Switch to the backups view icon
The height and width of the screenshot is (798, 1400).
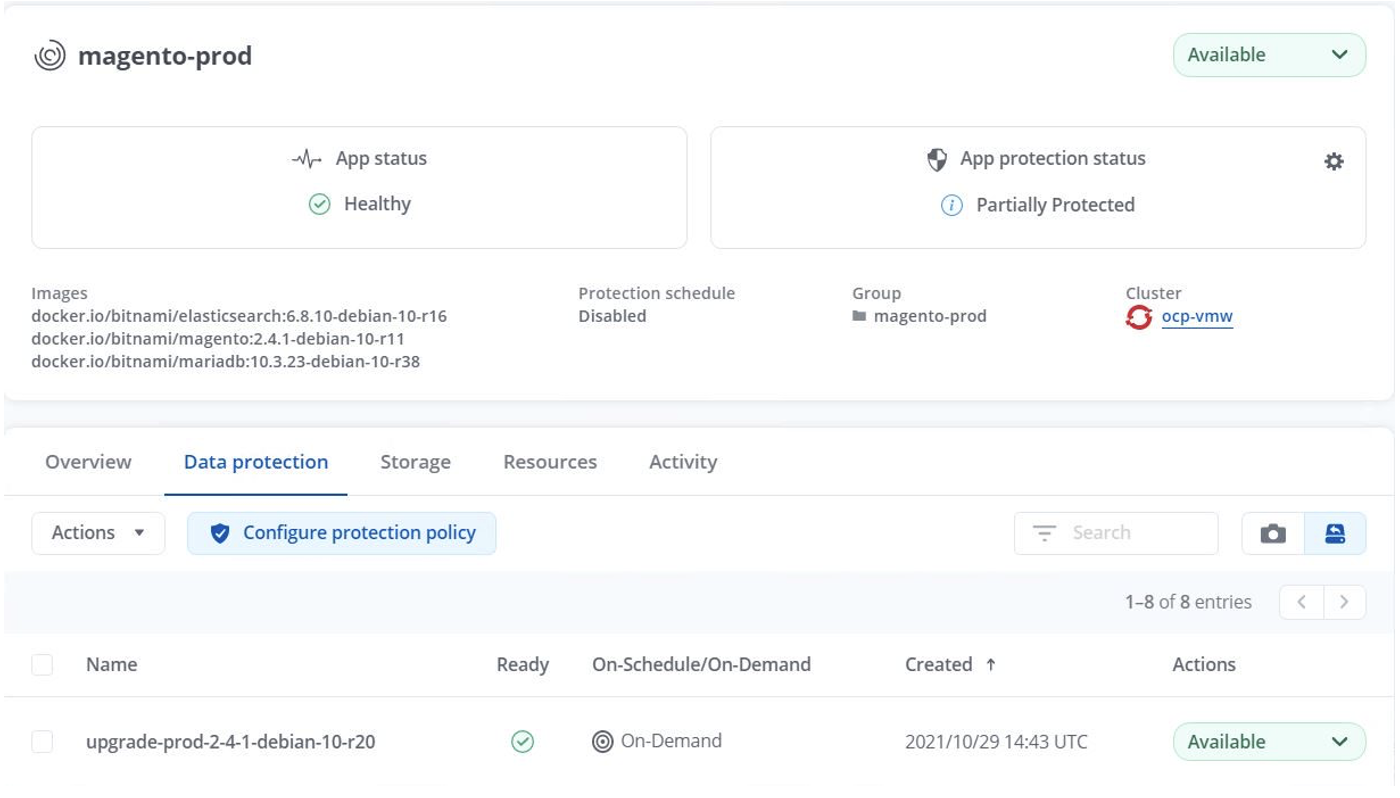tap(1335, 534)
